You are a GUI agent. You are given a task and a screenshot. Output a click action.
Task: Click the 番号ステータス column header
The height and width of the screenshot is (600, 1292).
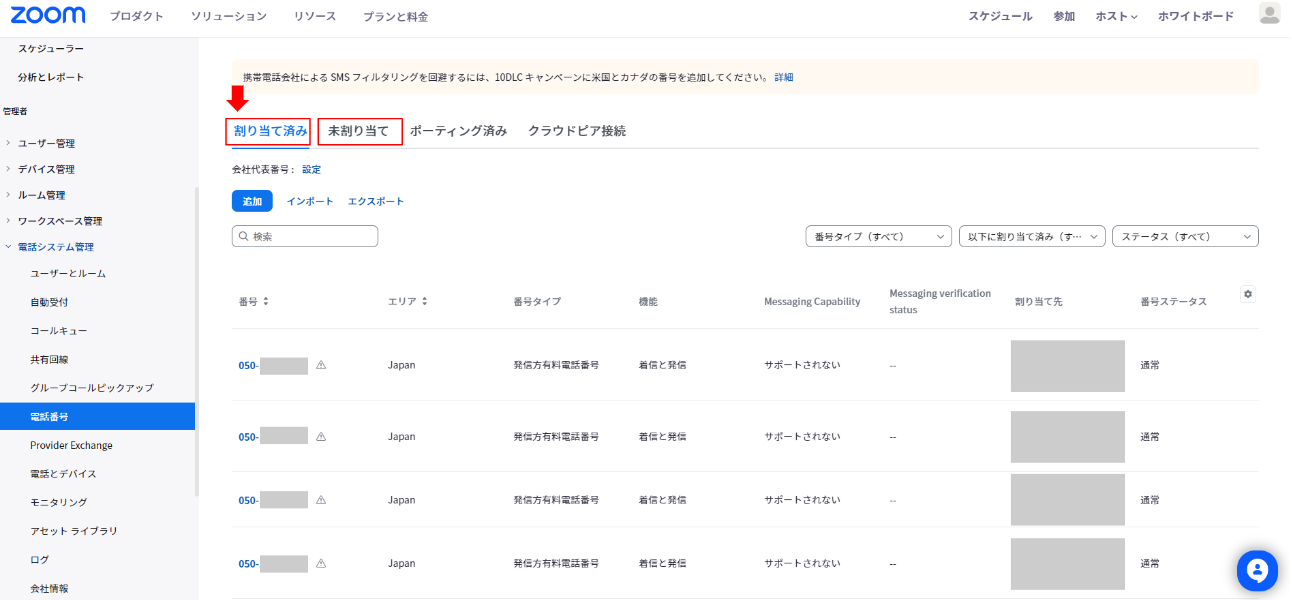click(1173, 301)
